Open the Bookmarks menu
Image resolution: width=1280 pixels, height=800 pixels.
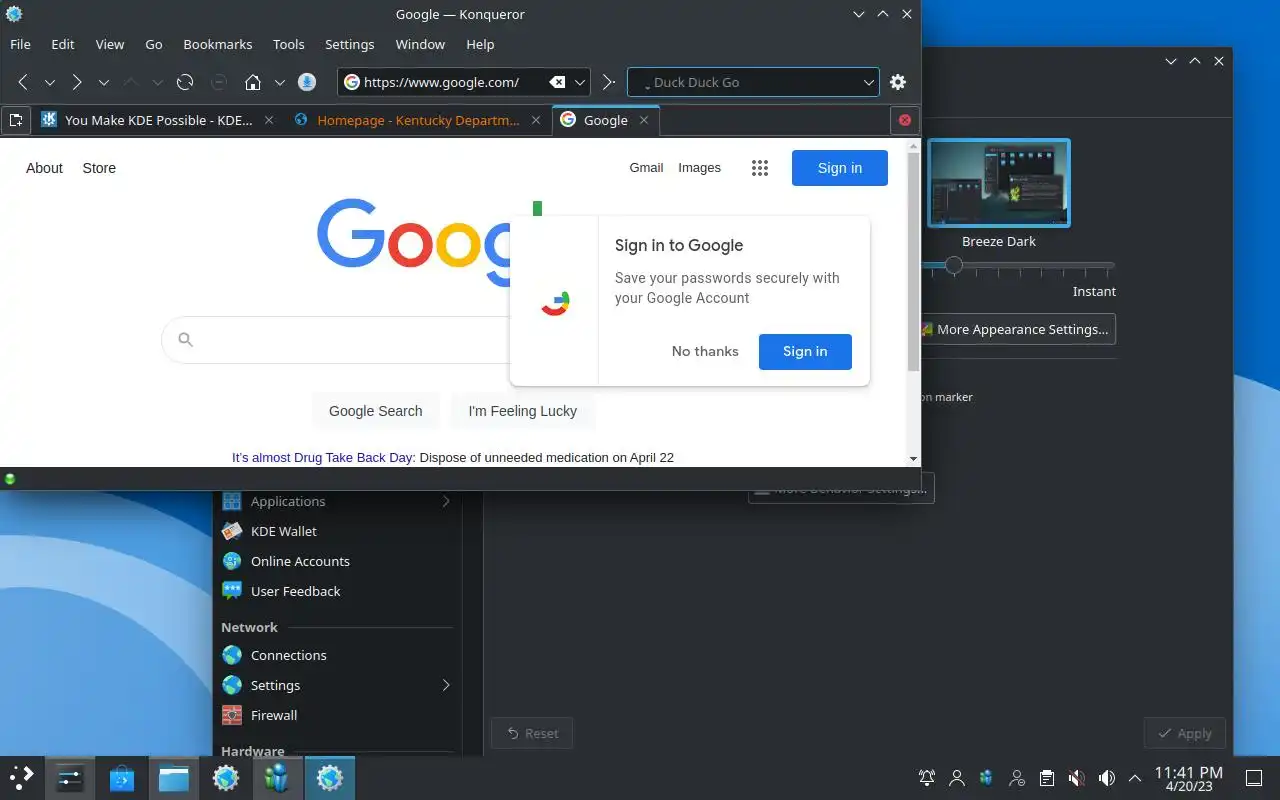(x=218, y=44)
